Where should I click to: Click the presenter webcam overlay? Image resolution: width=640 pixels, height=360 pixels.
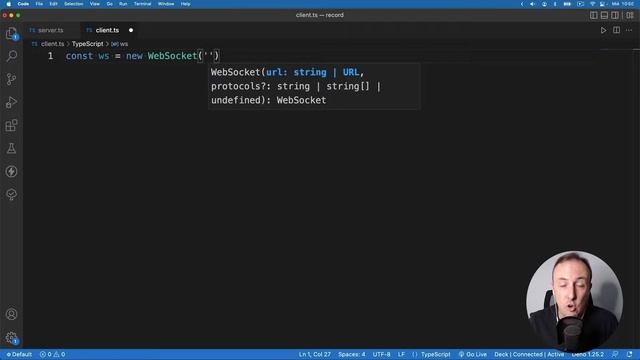(x=574, y=301)
